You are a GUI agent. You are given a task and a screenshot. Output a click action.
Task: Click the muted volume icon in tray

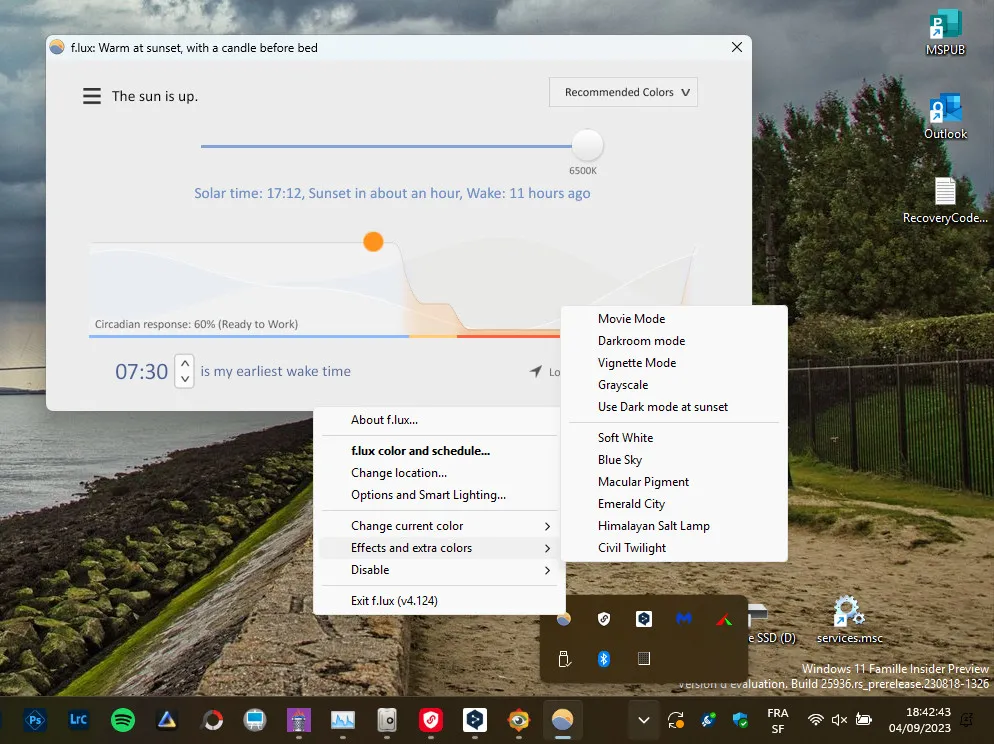pos(839,720)
